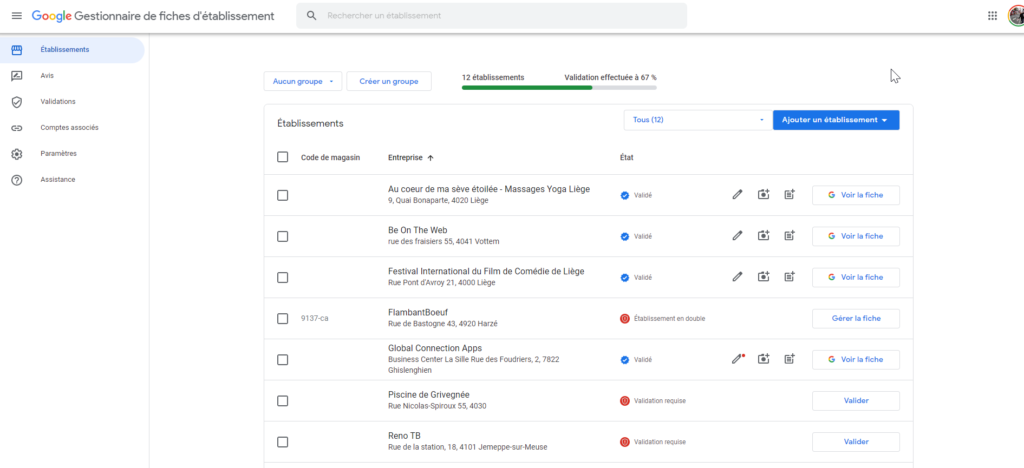Open the account profile avatar
1024x468 pixels.
(1016, 16)
